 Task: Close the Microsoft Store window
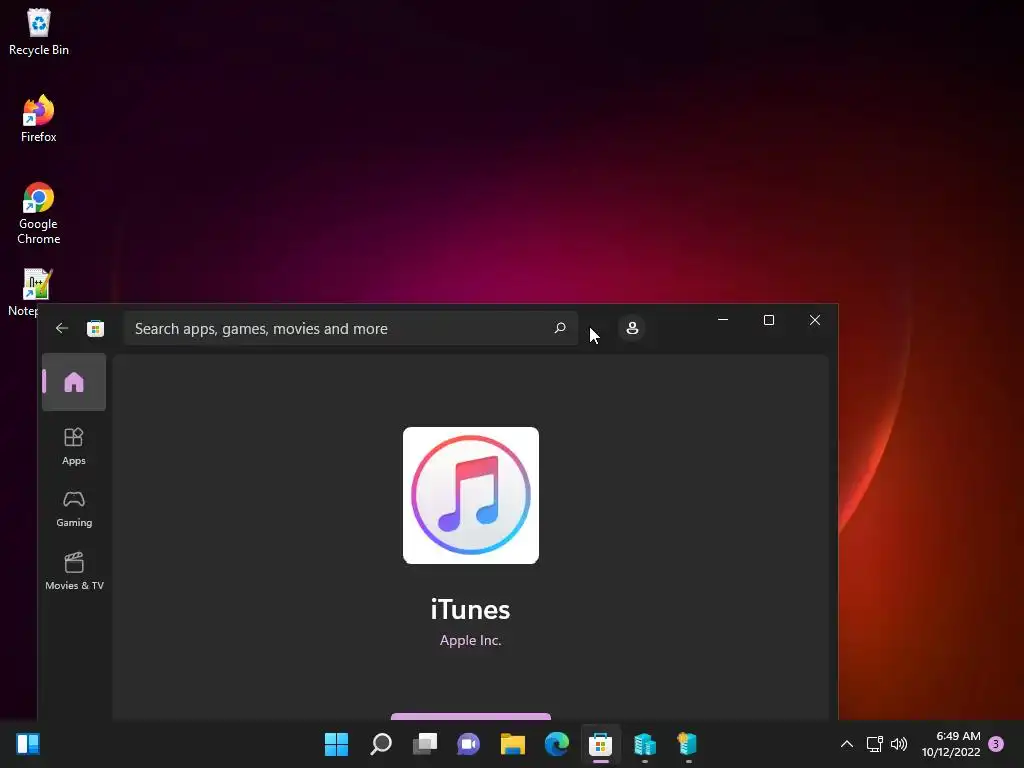pos(815,320)
